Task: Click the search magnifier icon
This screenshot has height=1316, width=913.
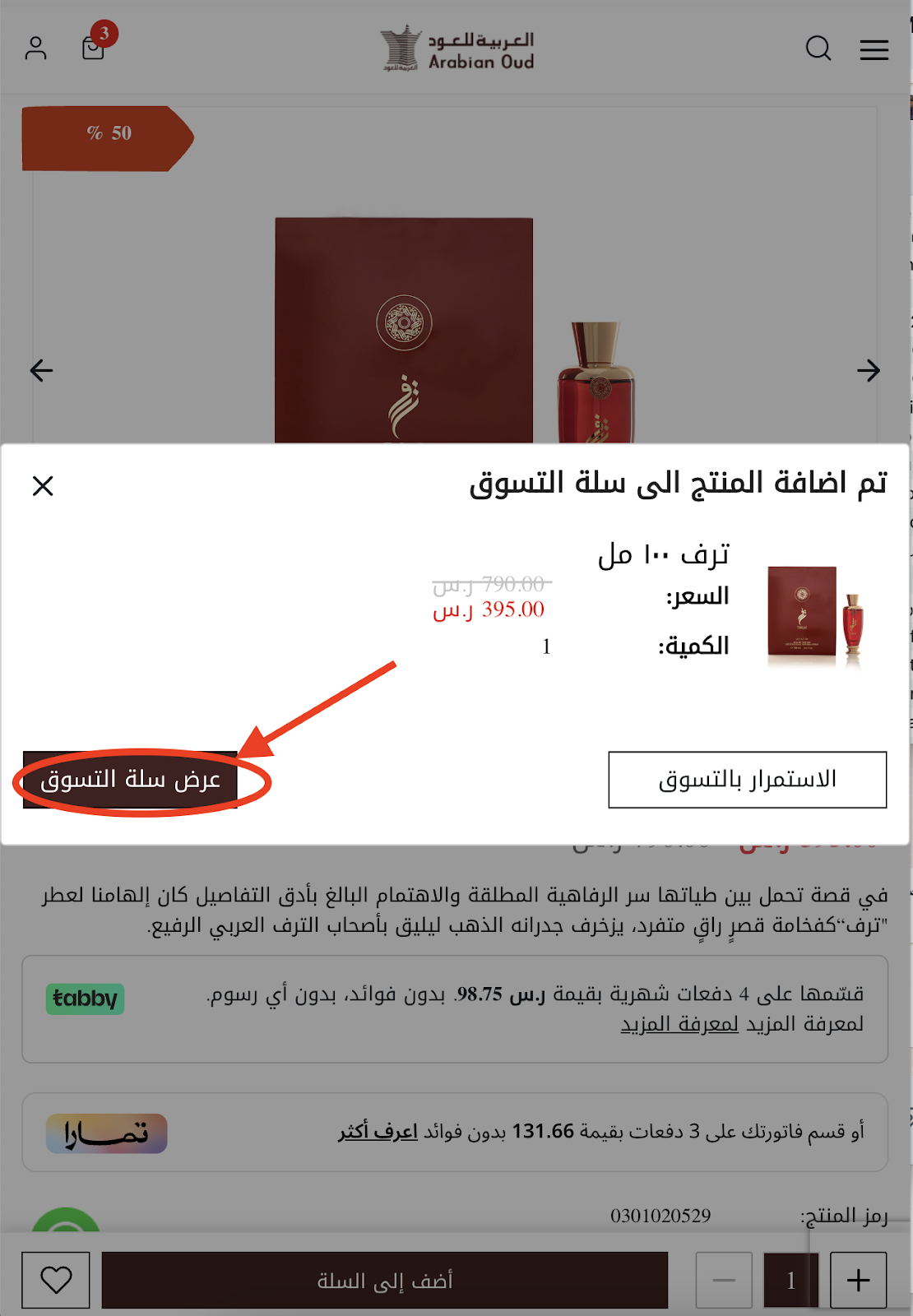Action: [818, 49]
